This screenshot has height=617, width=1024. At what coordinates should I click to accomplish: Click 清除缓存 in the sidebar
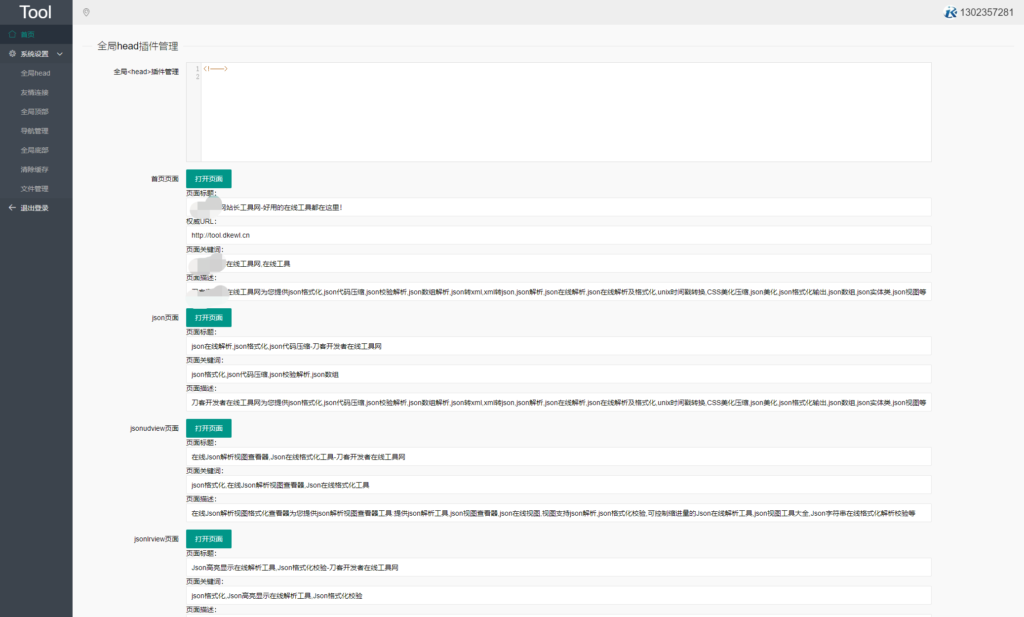coord(35,169)
